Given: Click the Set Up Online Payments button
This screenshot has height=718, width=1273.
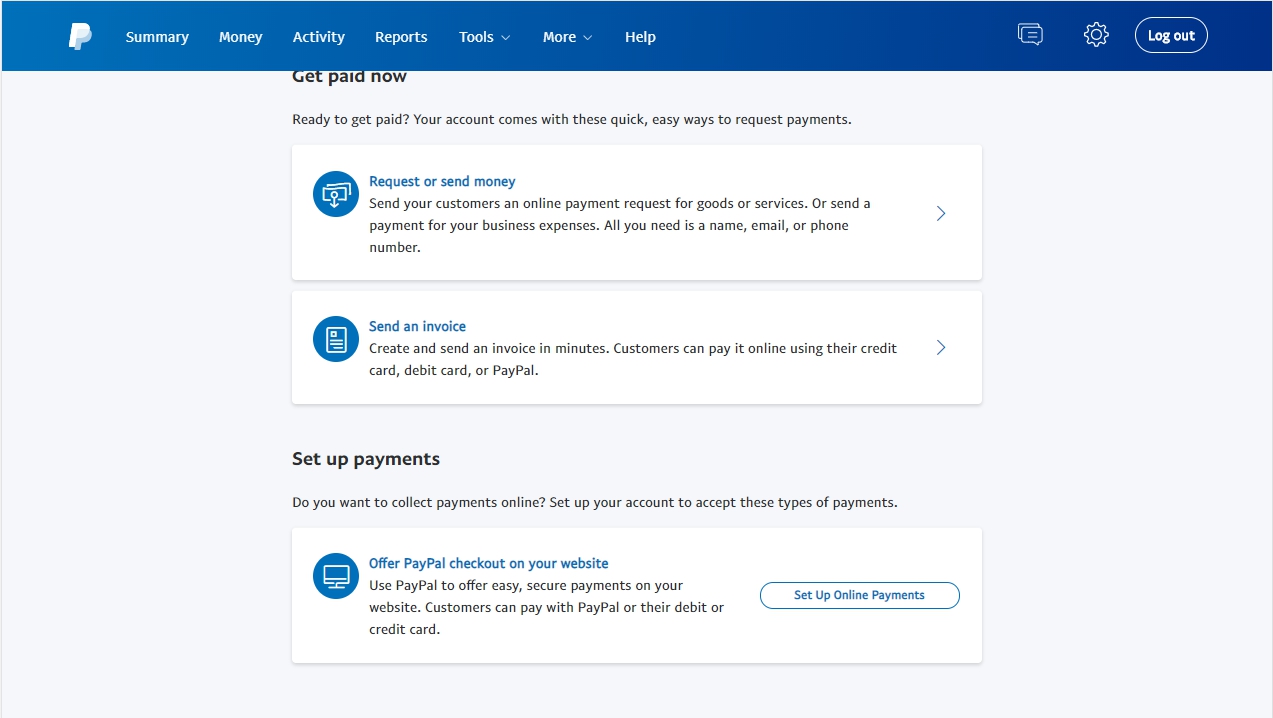Looking at the screenshot, I should (x=858, y=595).
